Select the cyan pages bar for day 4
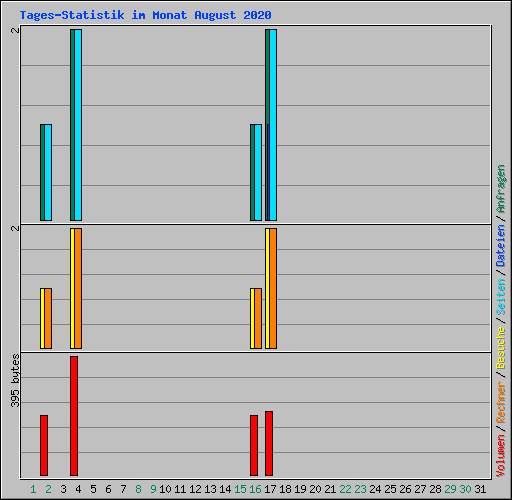The height and width of the screenshot is (500, 512). [x=78, y=125]
